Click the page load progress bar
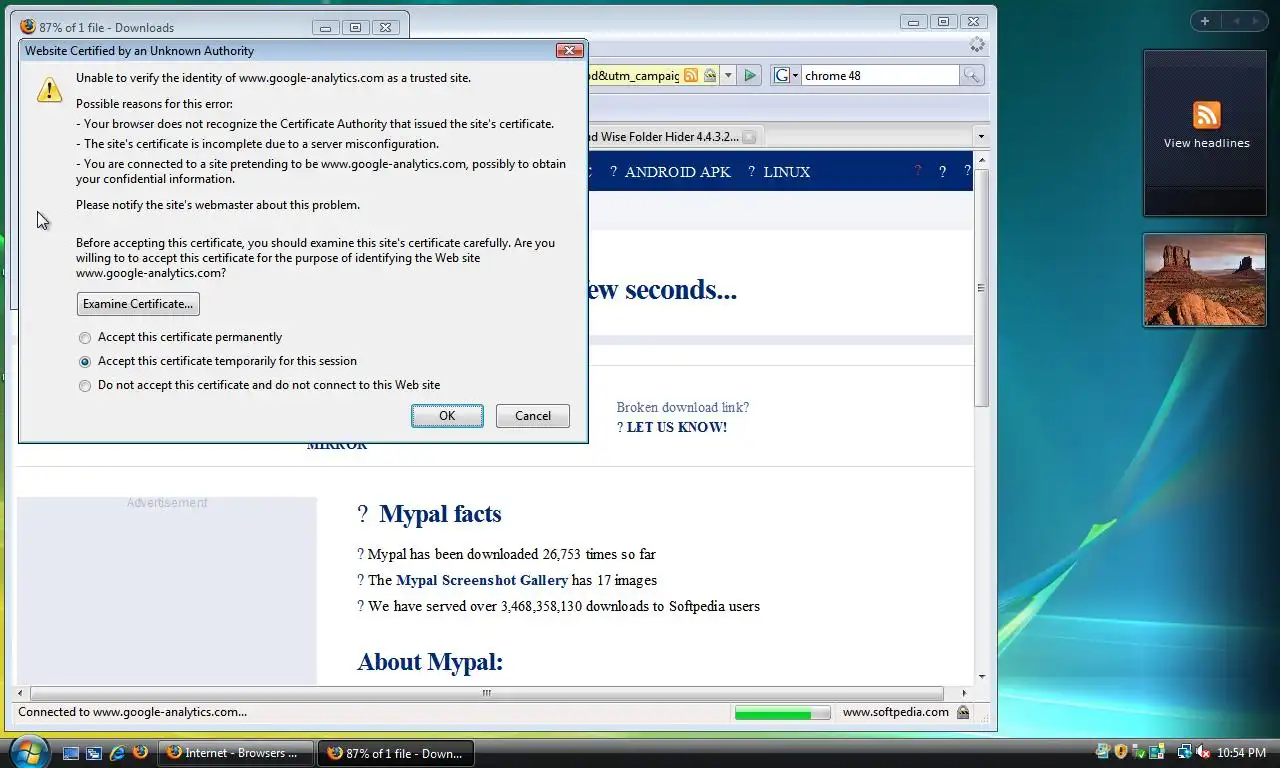 tap(782, 713)
